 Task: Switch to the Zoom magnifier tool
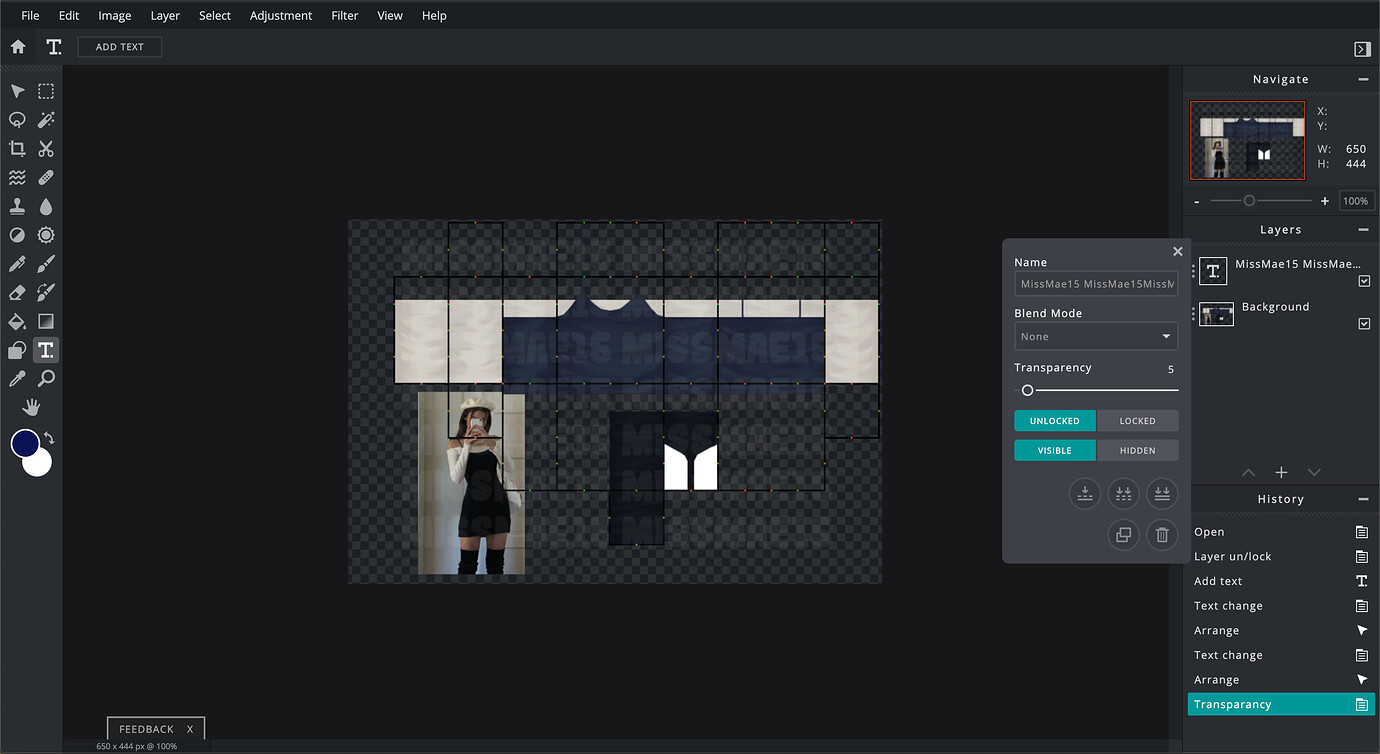[x=45, y=378]
